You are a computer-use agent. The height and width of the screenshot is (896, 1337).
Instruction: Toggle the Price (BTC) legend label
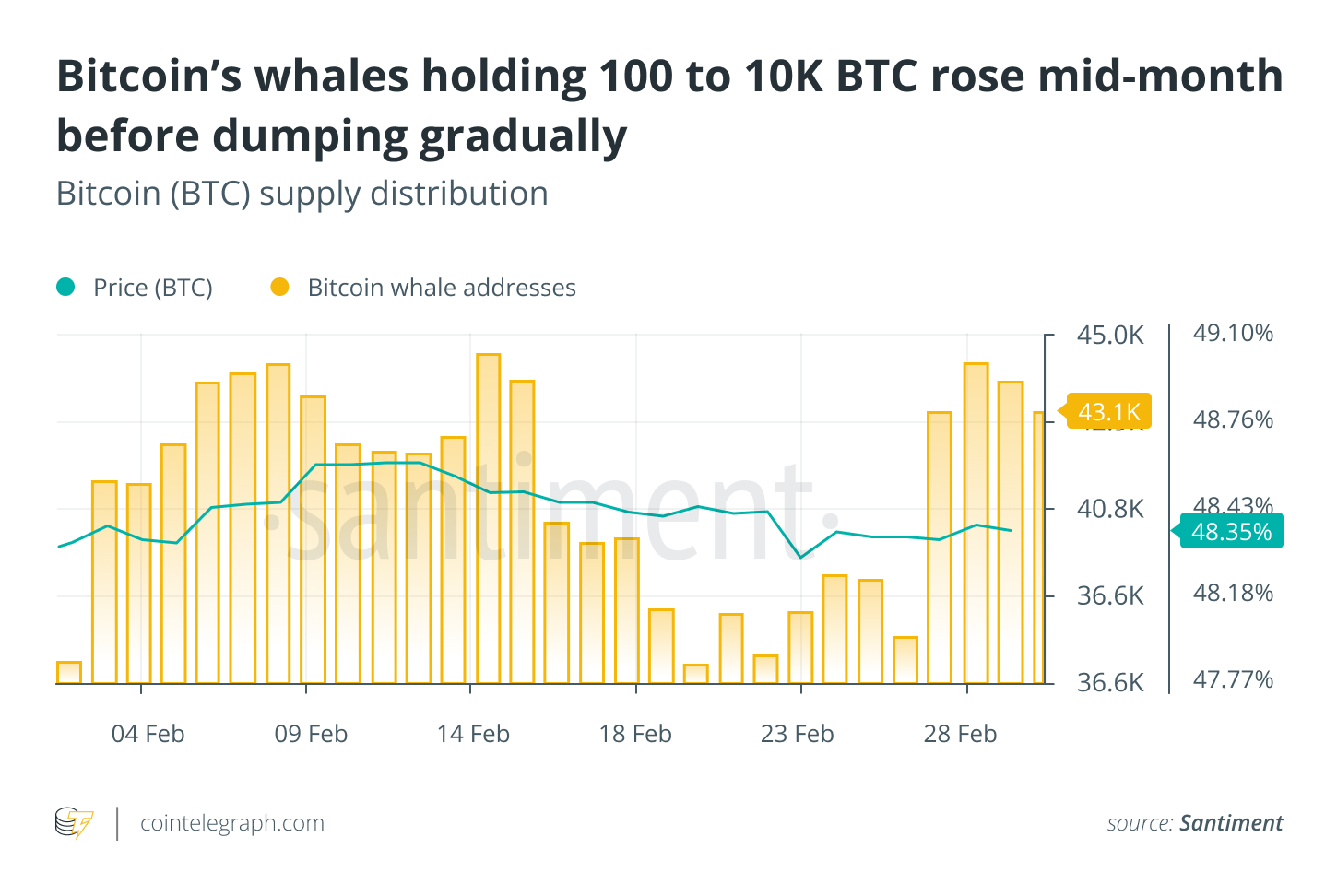point(153,288)
